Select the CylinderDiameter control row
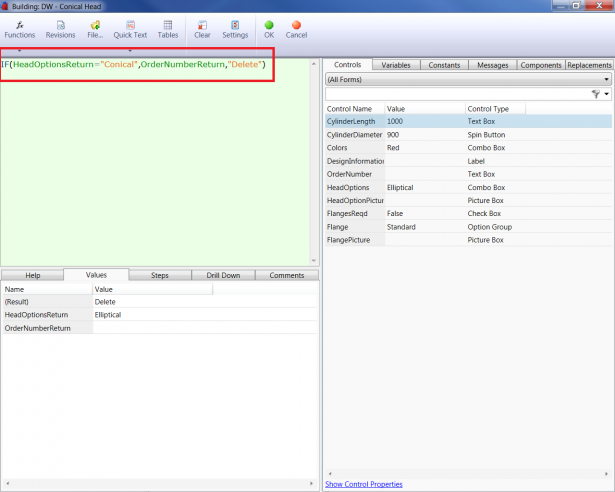615x492 pixels. tap(468, 135)
